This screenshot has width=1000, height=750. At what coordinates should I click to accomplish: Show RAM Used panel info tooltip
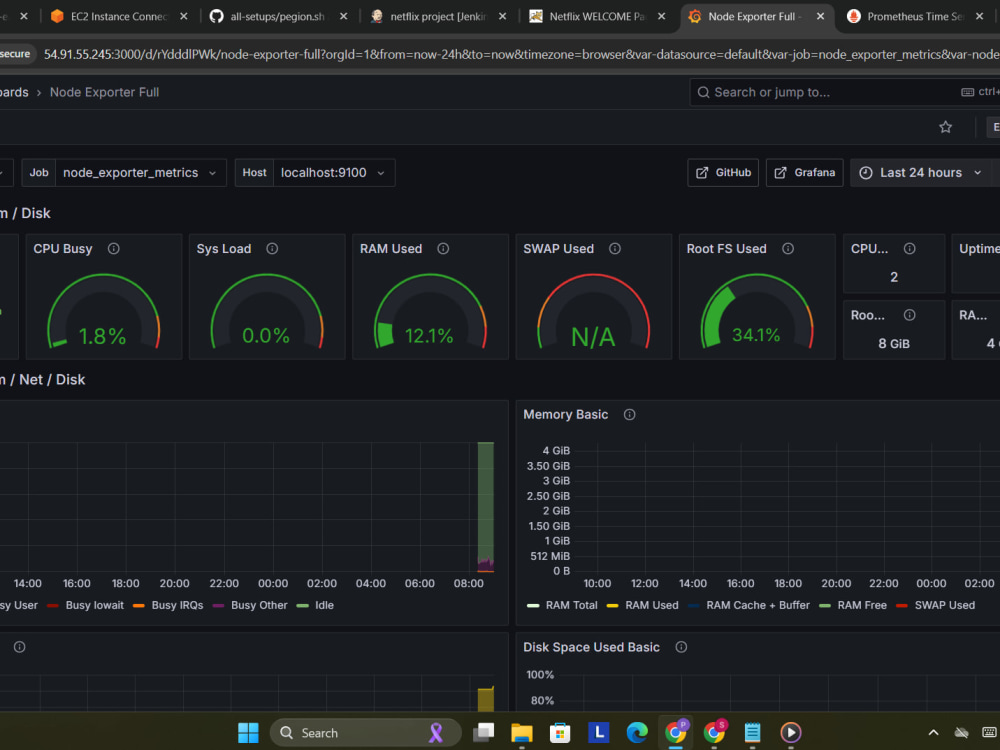[x=443, y=249]
